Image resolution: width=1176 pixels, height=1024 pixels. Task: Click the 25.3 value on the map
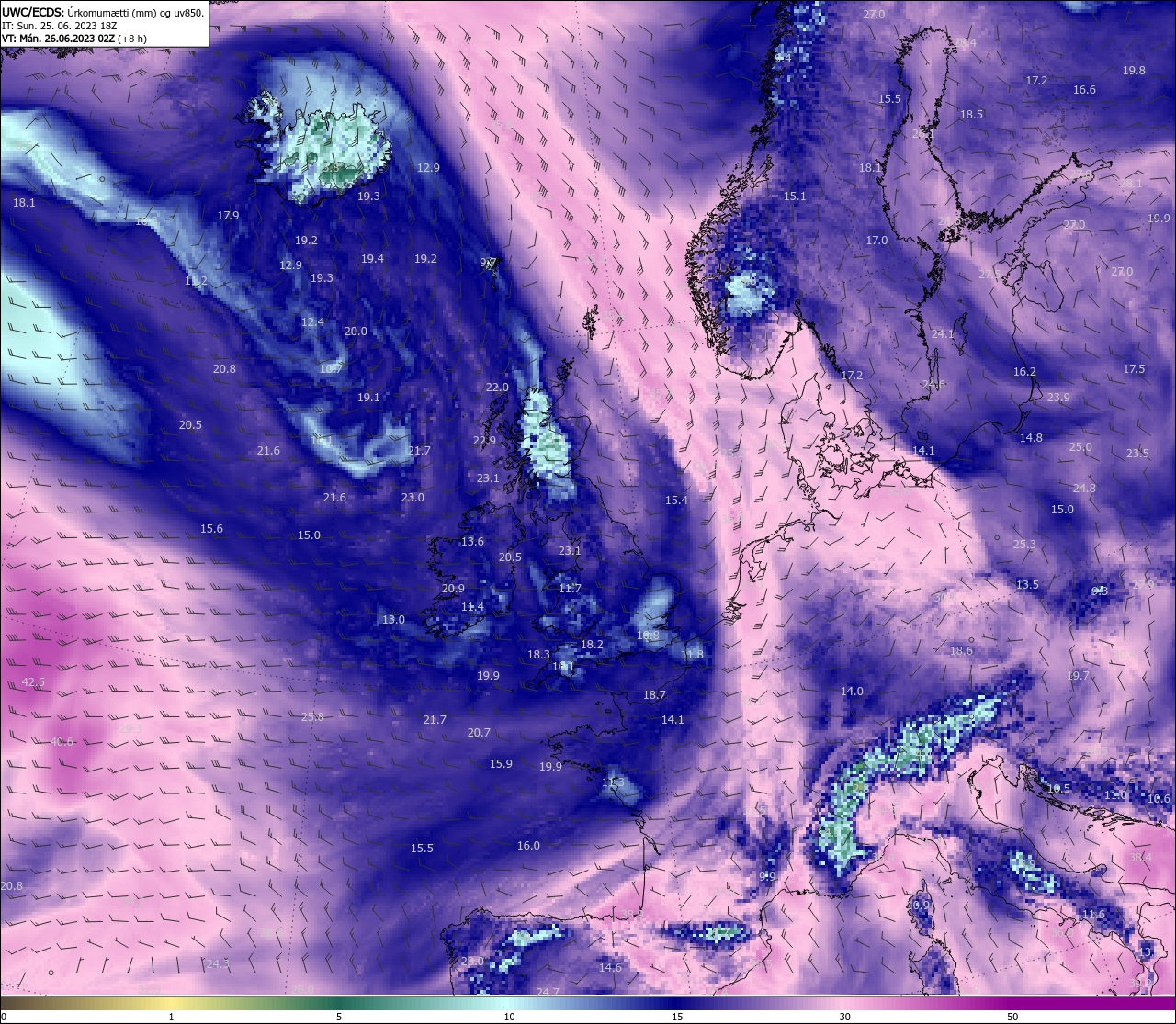(1024, 545)
